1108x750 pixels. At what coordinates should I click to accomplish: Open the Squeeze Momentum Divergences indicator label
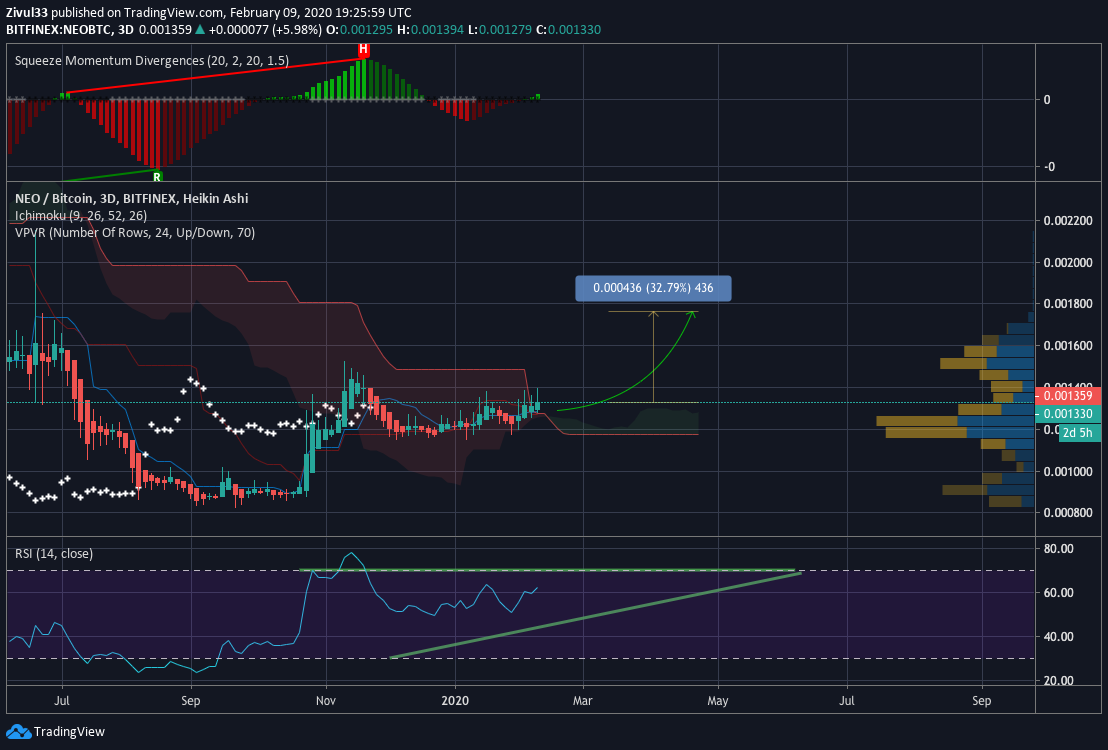click(152, 61)
